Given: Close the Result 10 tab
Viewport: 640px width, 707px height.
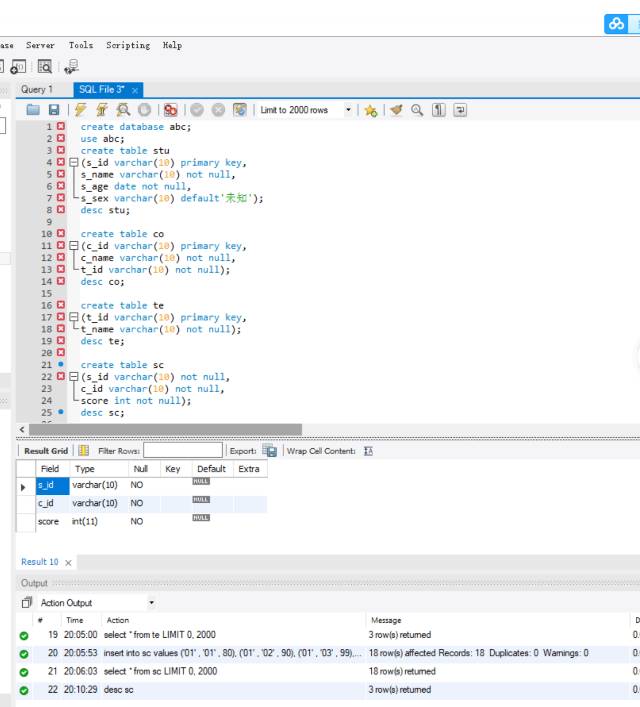Looking at the screenshot, I should pos(68,563).
